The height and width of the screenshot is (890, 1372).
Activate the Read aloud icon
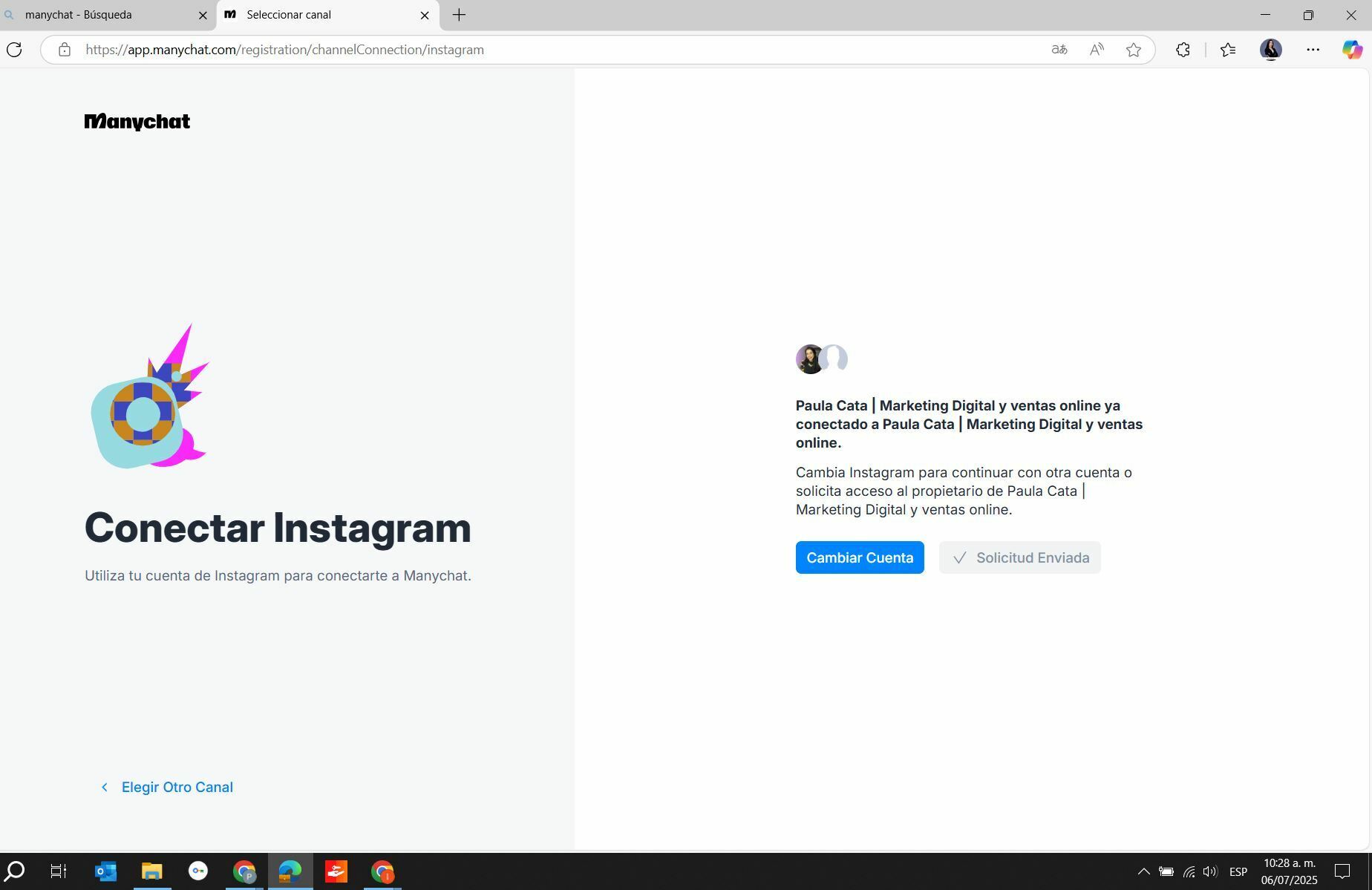(x=1097, y=50)
